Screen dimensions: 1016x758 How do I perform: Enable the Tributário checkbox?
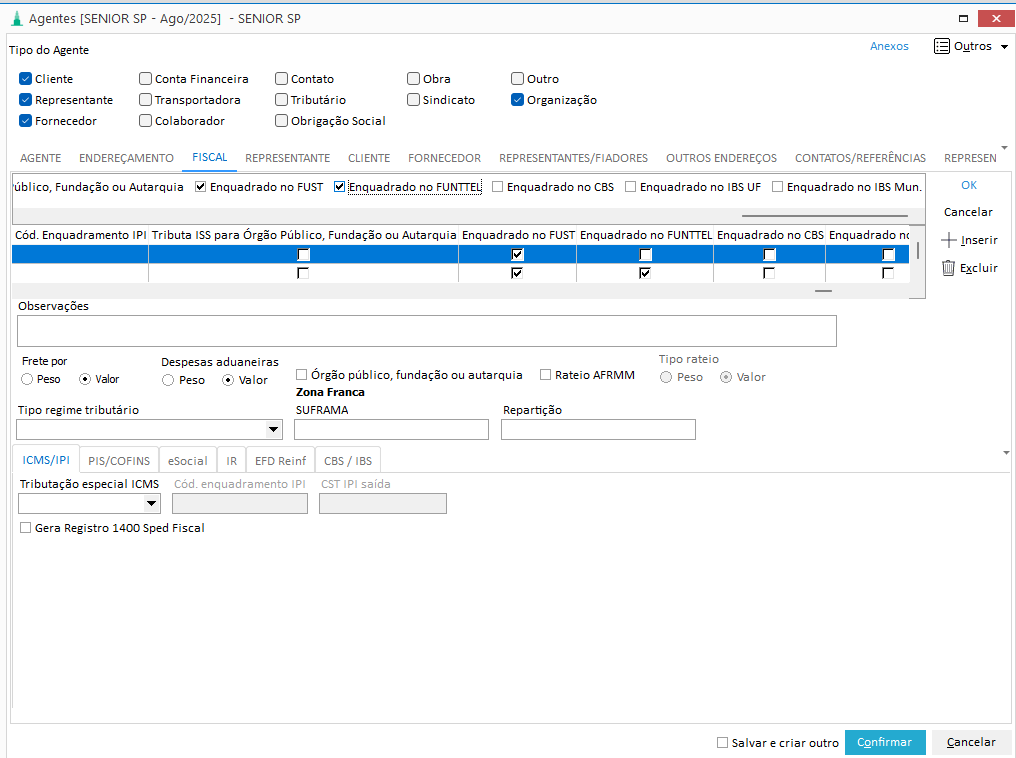tap(281, 100)
